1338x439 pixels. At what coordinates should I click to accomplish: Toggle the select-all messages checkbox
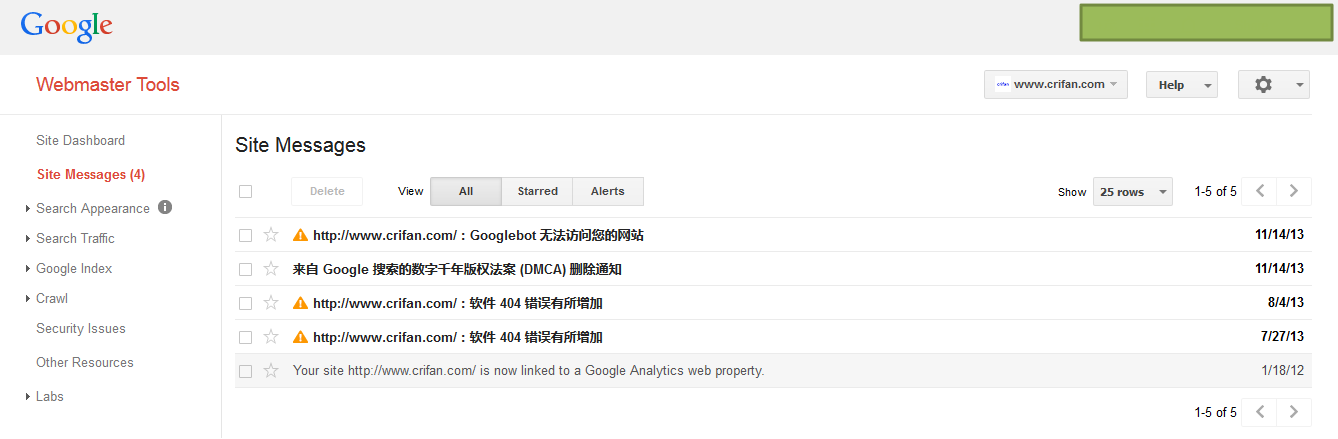pos(246,191)
